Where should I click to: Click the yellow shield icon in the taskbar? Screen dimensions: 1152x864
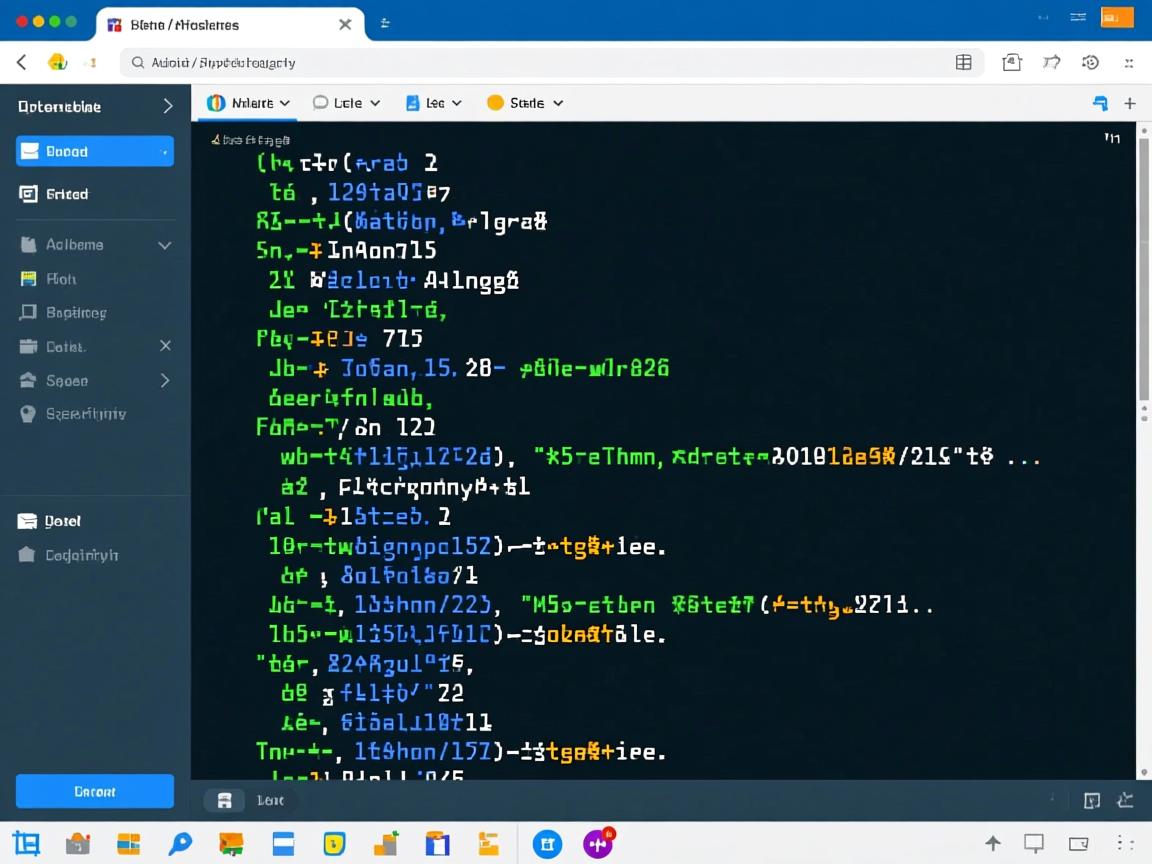point(334,843)
